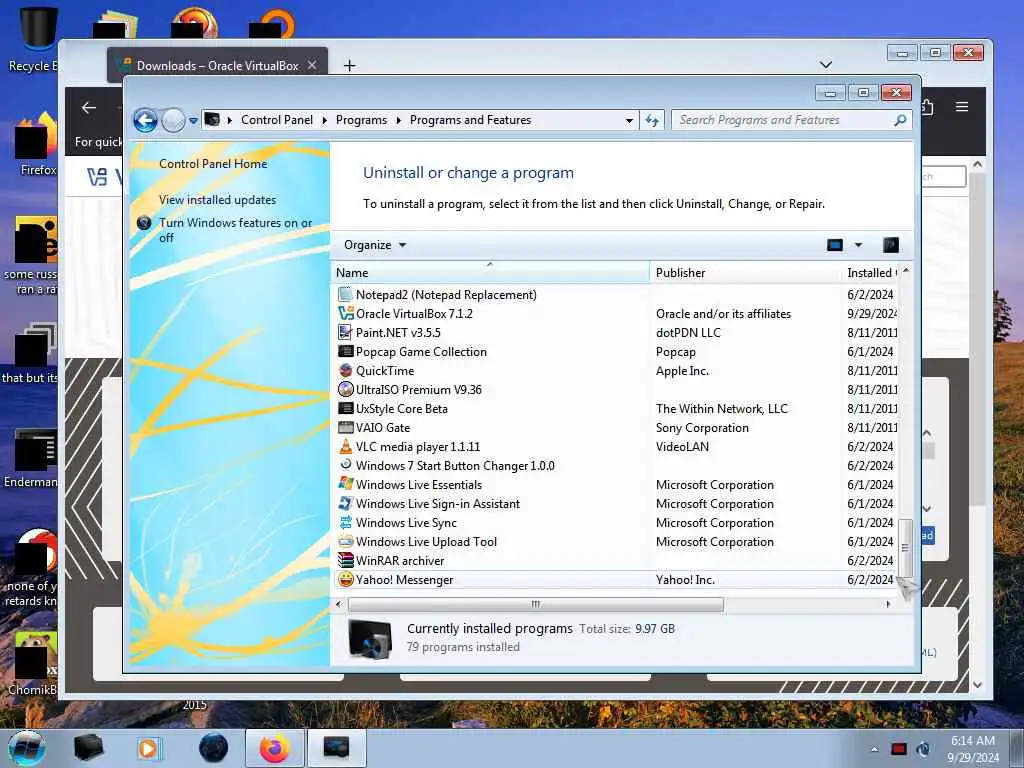Click the Paint.NET v3.5.5 icon
Image resolution: width=1024 pixels, height=768 pixels.
click(x=345, y=332)
